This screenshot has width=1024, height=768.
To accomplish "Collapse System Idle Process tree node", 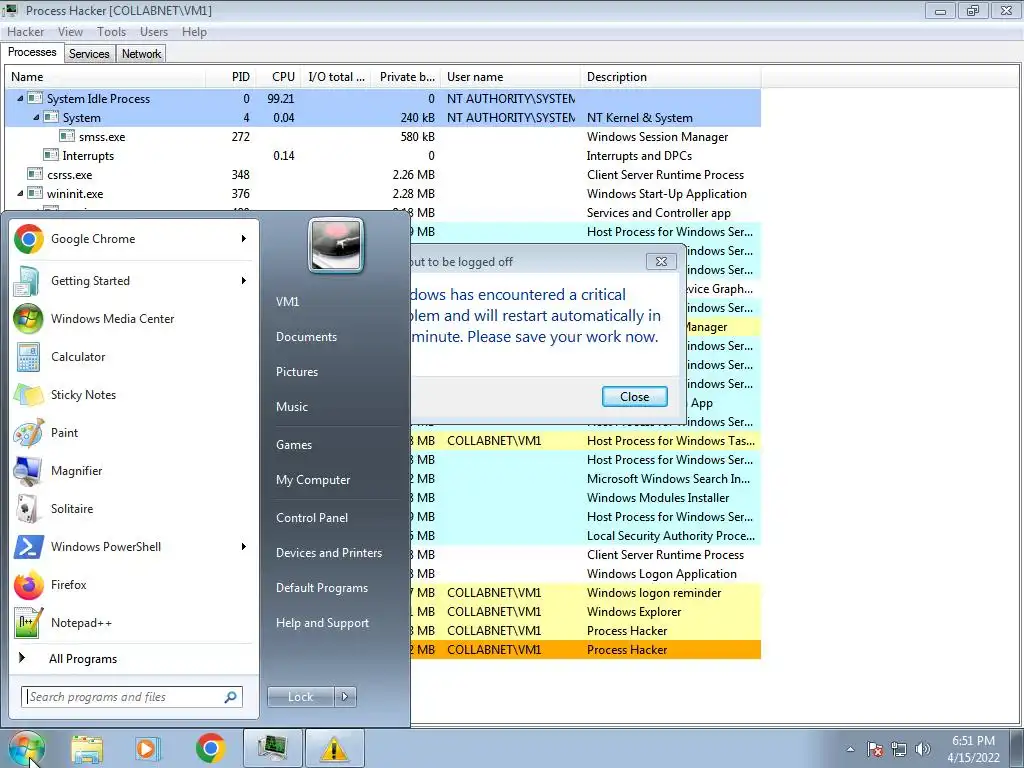I will [x=20, y=99].
